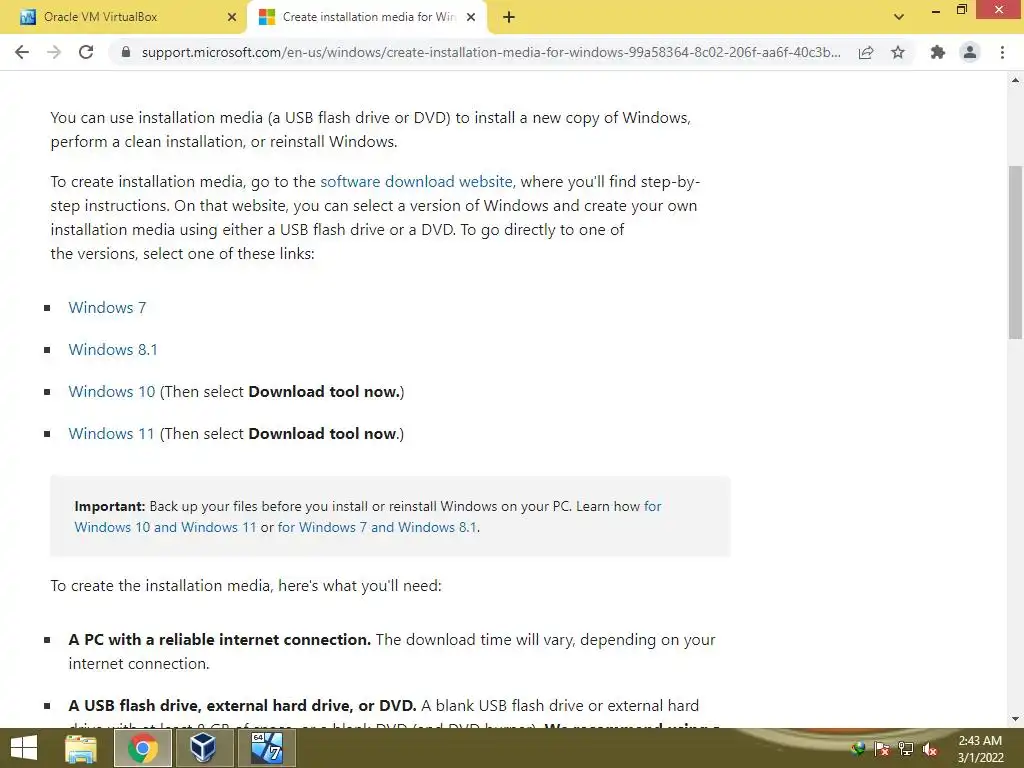1024x768 pixels.
Task: Open the Windows 8.1 link
Action: (113, 349)
